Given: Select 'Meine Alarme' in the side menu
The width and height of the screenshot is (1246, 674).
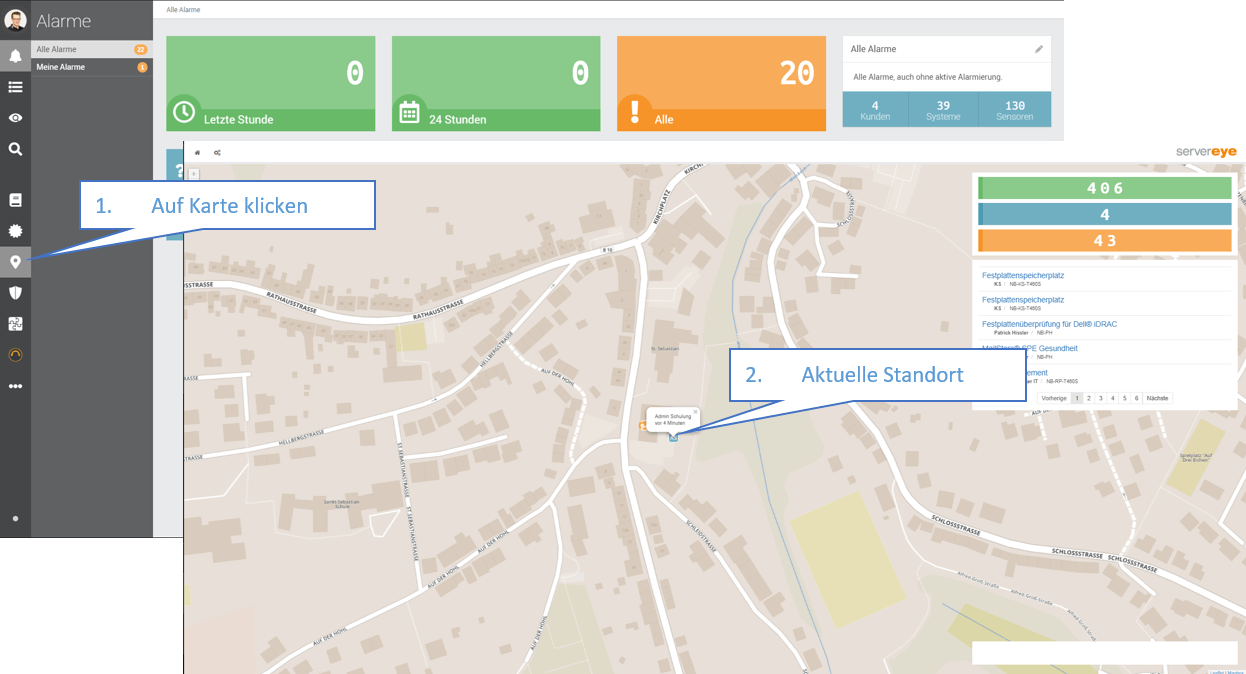Looking at the screenshot, I should (61, 67).
